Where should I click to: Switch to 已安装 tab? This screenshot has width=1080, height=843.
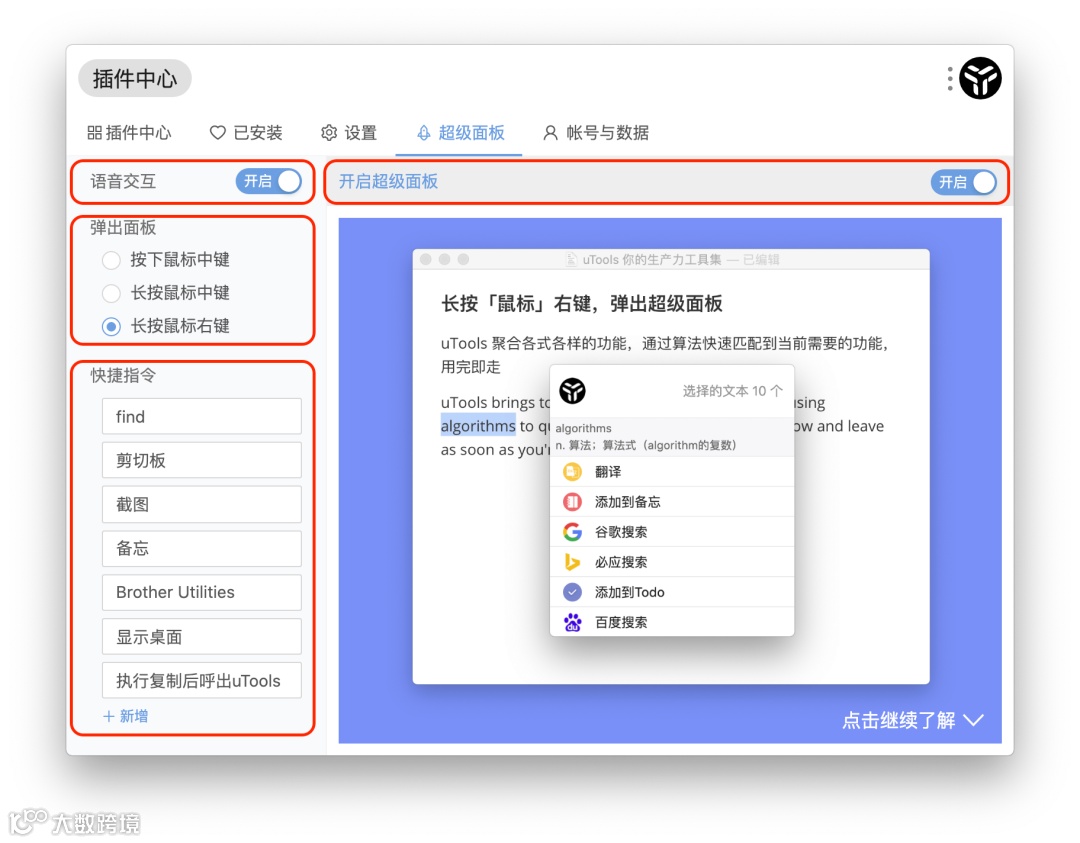[246, 132]
